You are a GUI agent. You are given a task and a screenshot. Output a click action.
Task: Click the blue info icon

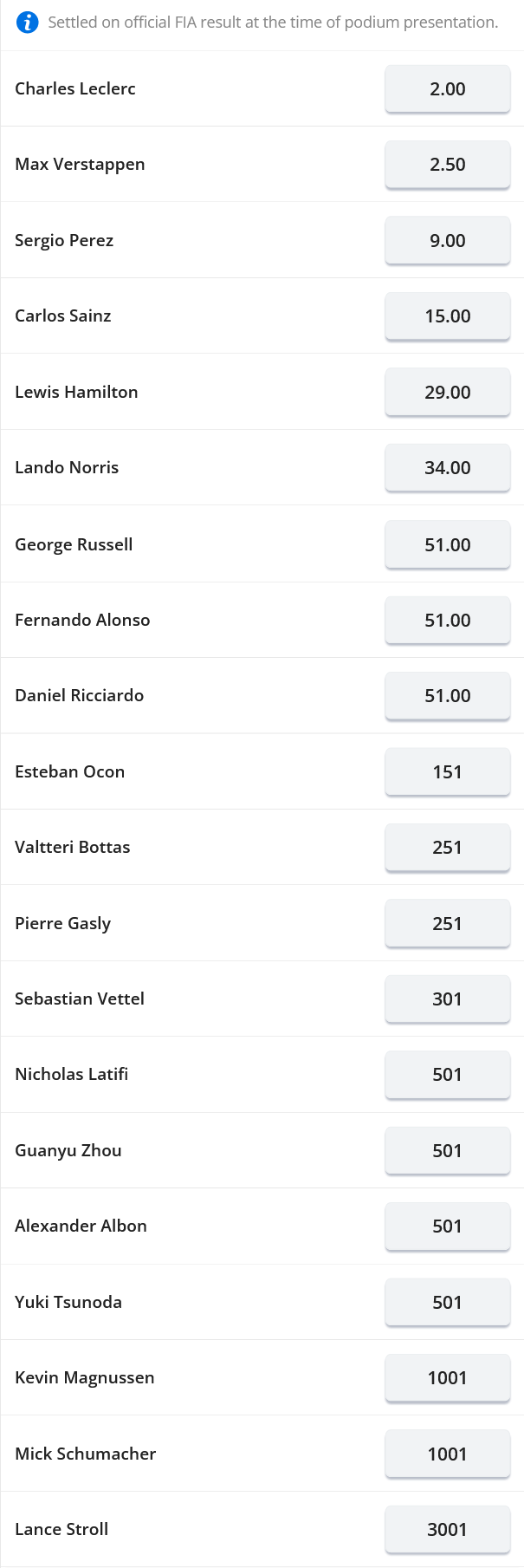(28, 23)
